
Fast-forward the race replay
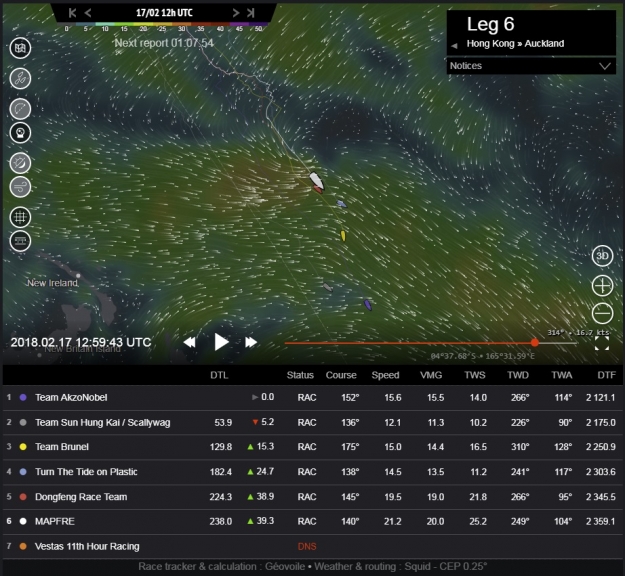[251, 342]
